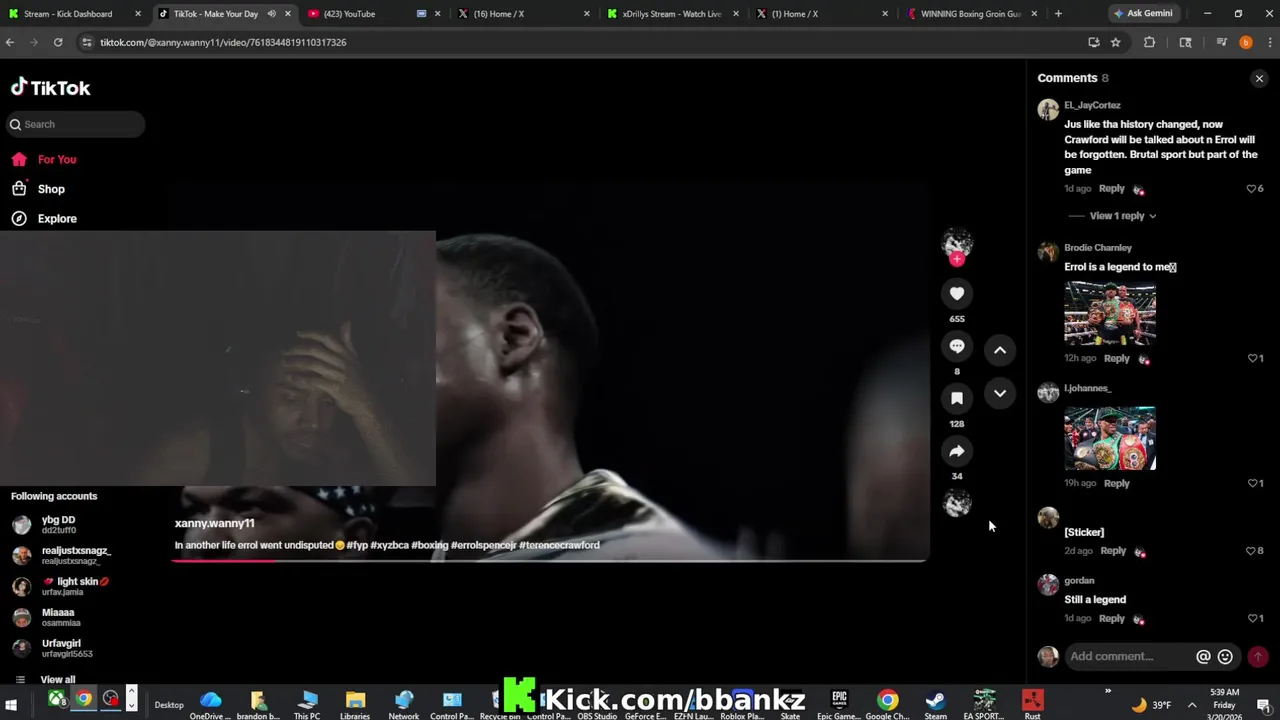Open l.johannes_ comment image
1280x720 pixels.
[x=1110, y=438]
